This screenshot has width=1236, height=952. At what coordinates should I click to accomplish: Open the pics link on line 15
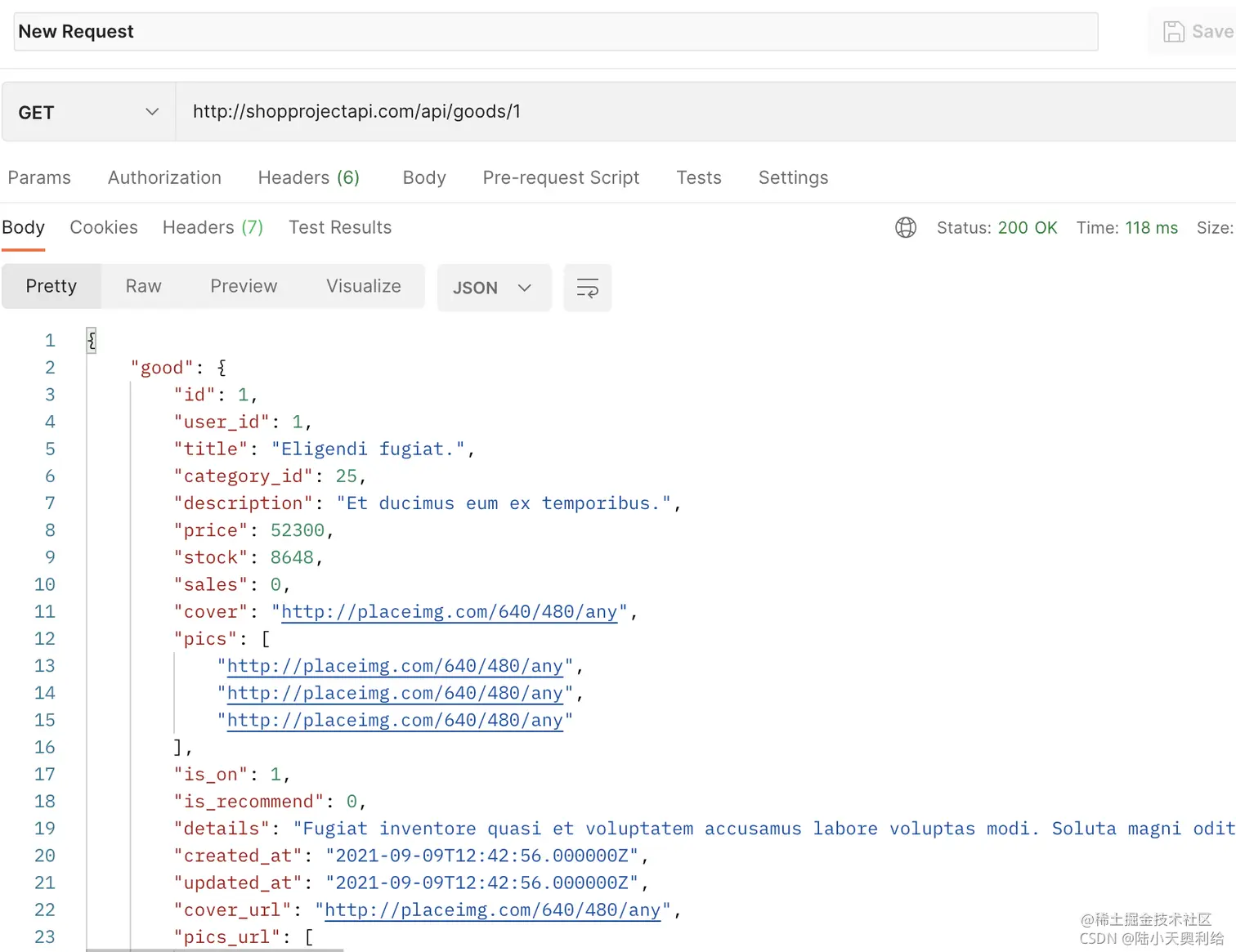point(395,720)
